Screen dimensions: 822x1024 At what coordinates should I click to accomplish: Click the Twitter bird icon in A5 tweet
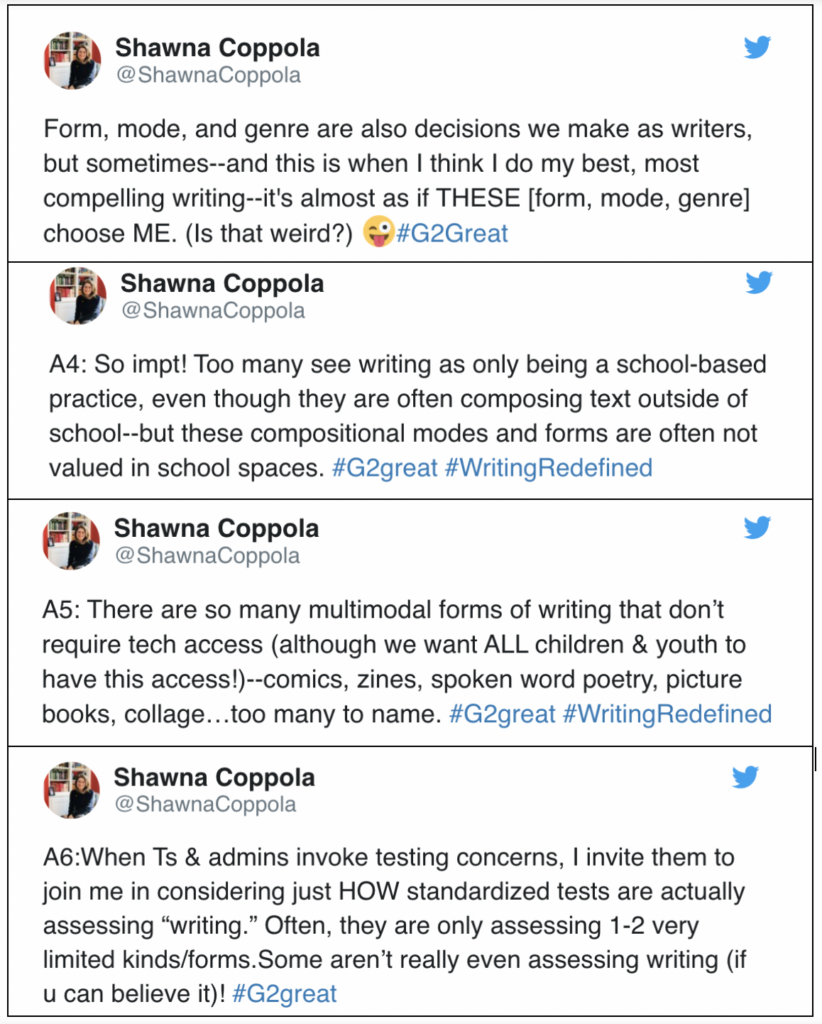757,527
